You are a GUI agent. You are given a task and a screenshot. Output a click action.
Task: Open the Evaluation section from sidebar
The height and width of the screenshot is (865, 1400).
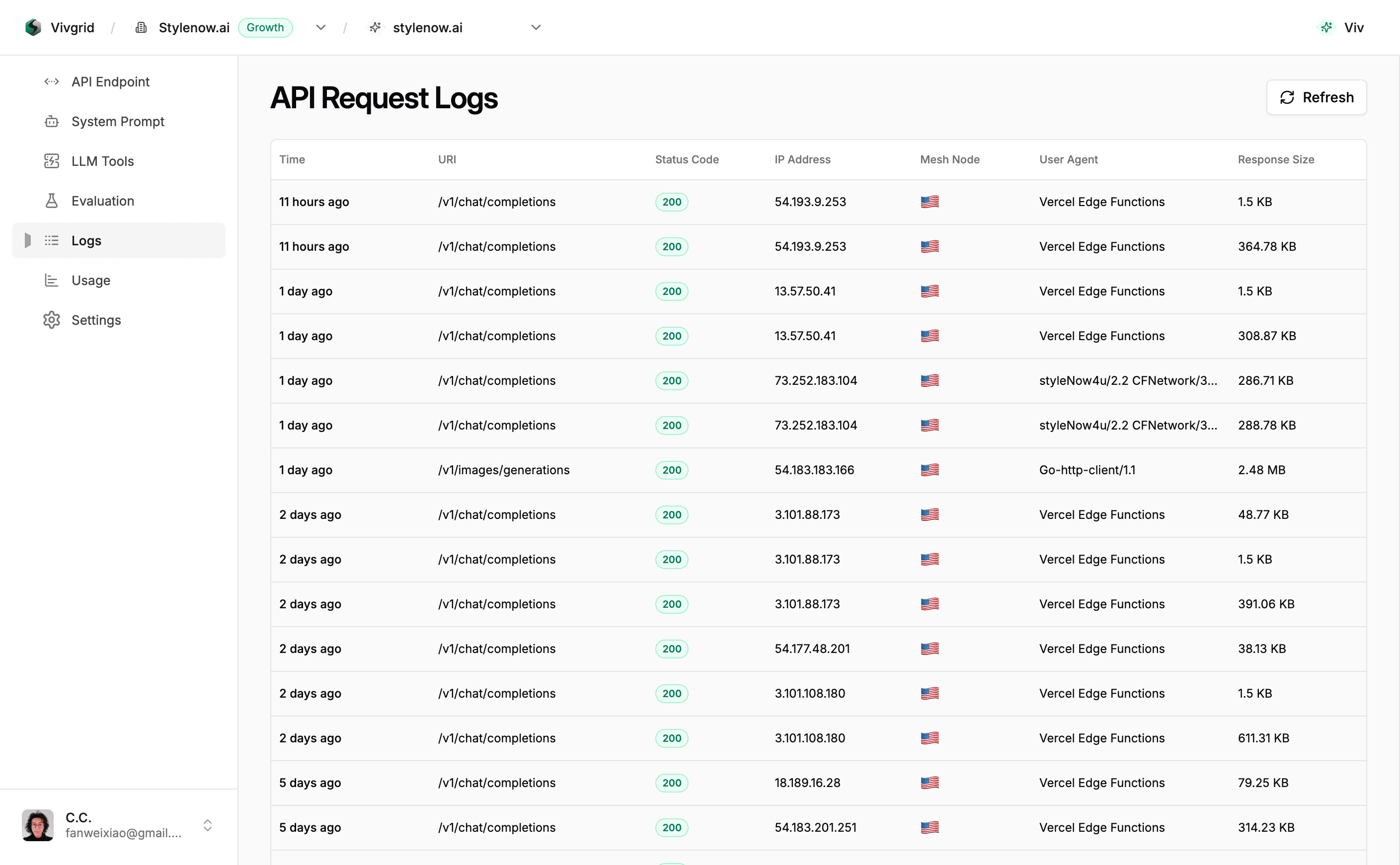pos(103,201)
